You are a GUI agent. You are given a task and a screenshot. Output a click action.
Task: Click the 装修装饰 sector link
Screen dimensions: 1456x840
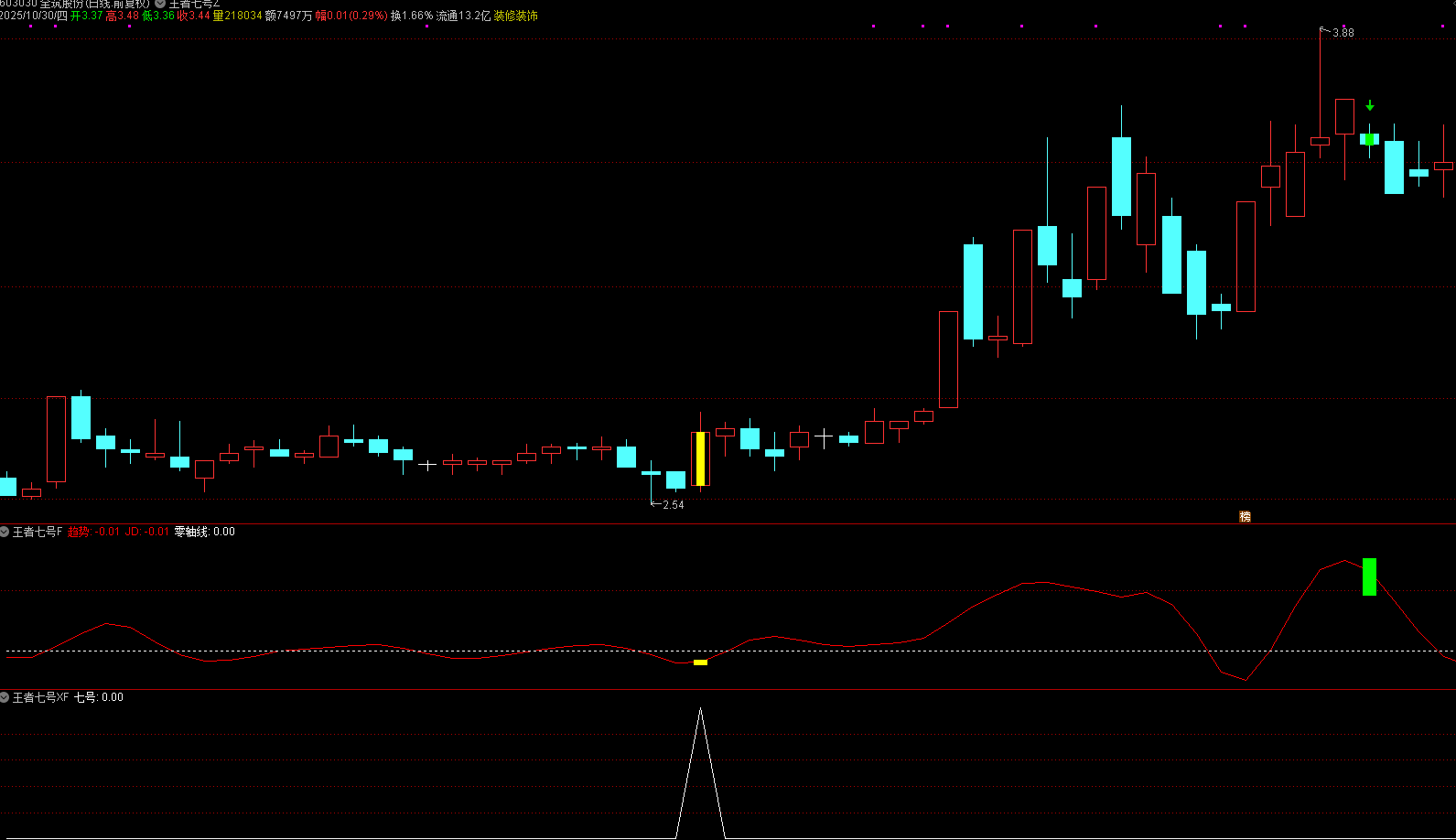point(515,16)
